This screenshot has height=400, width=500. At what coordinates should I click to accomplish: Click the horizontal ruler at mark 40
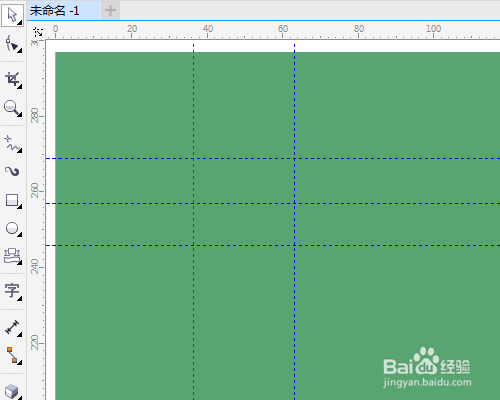208,30
